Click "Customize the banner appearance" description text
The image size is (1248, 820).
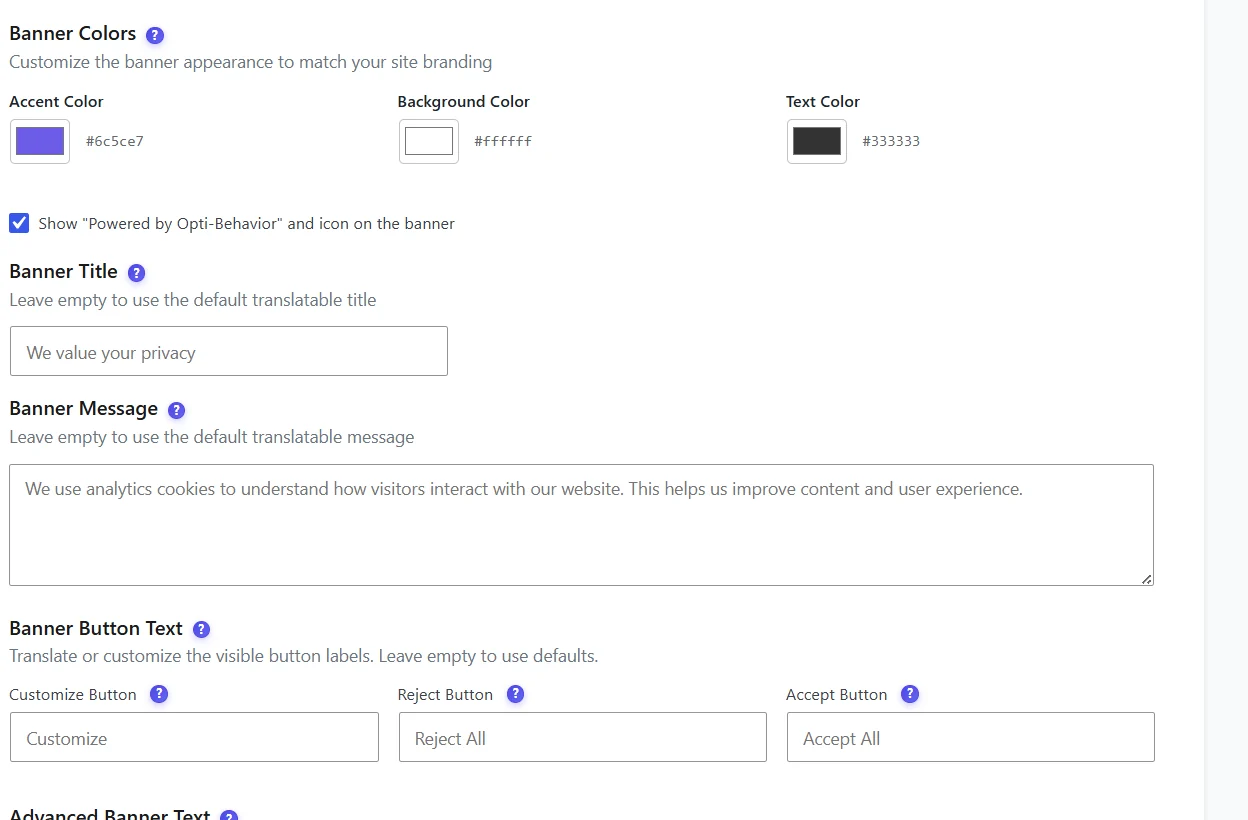(251, 62)
